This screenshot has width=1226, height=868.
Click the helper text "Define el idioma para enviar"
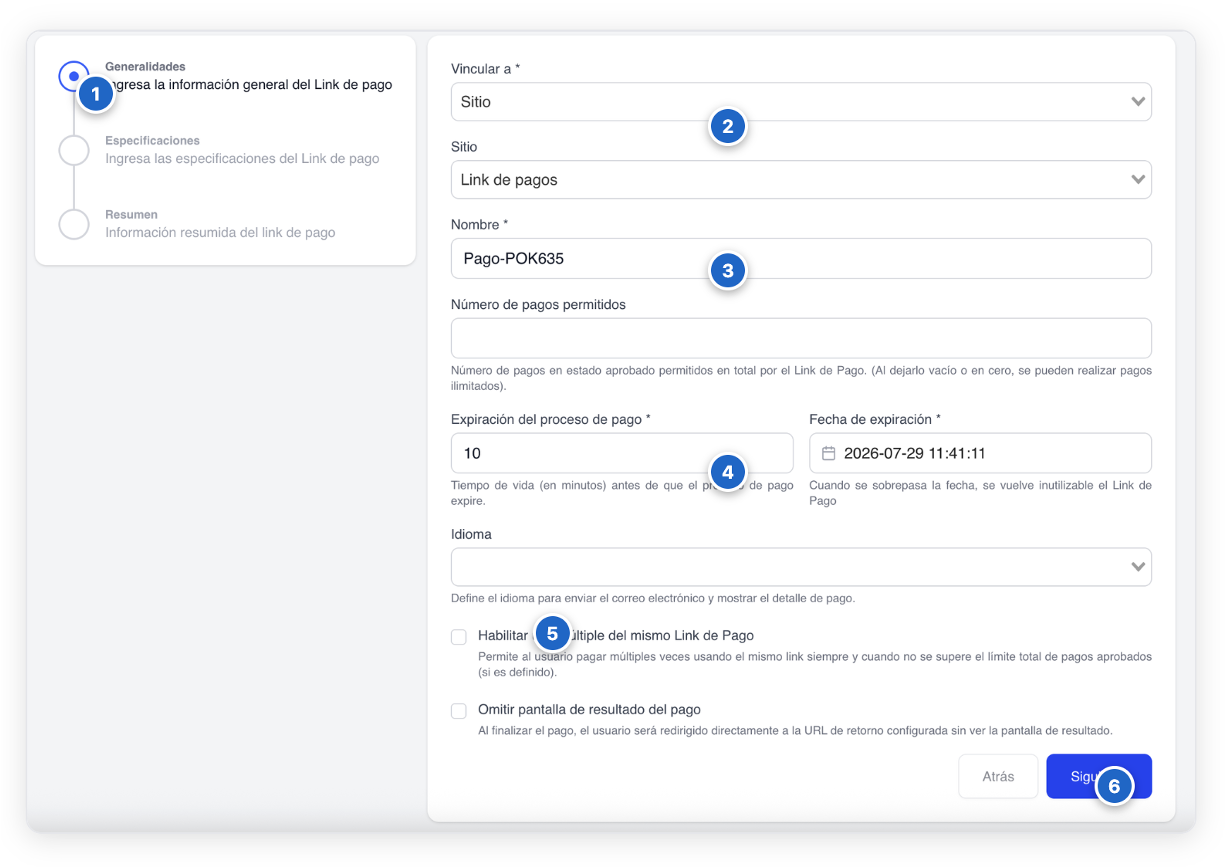coord(653,599)
